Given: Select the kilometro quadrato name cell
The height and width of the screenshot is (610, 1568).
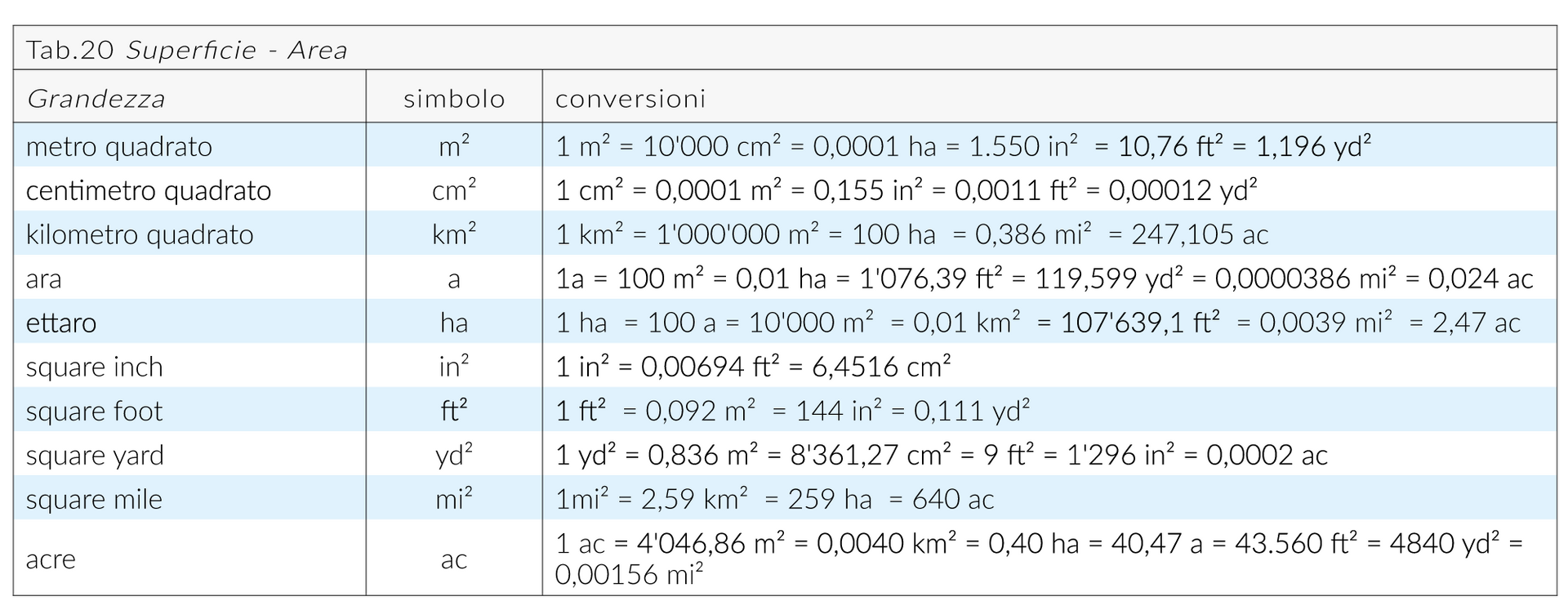Looking at the screenshot, I should [x=140, y=235].
